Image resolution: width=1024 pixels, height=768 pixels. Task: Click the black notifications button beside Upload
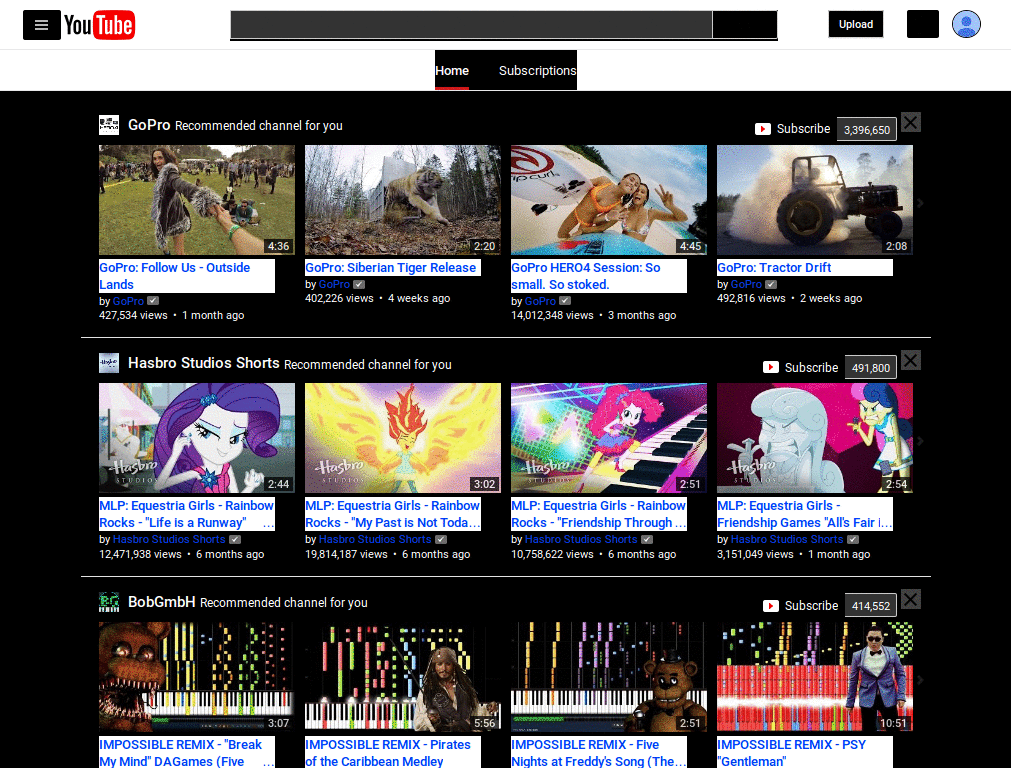[922, 24]
